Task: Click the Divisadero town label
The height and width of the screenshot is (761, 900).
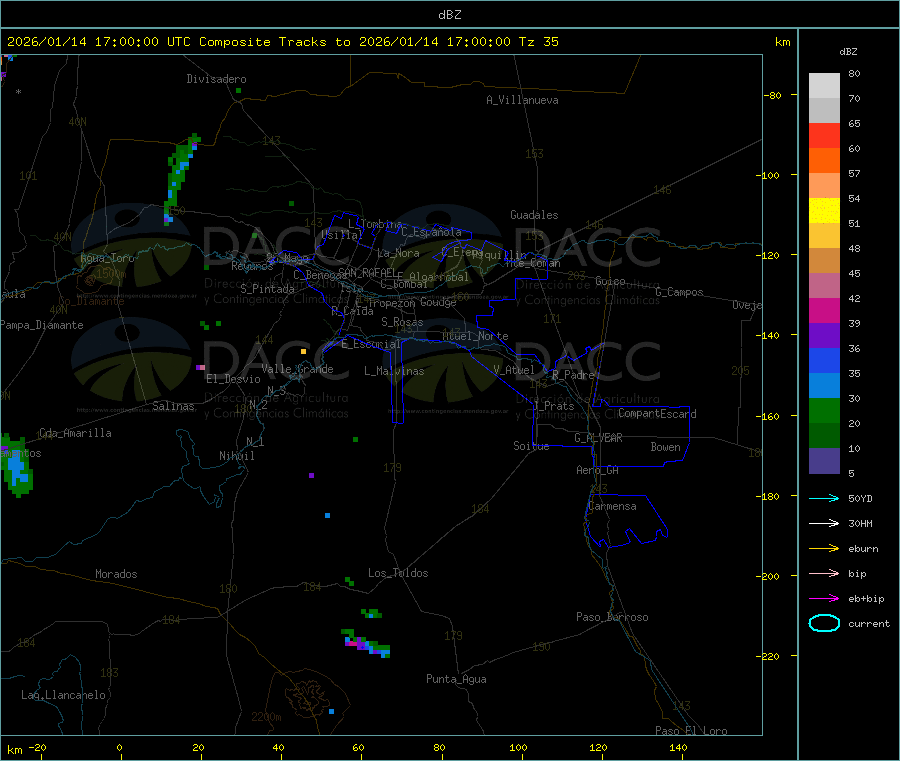Action: [x=216, y=79]
